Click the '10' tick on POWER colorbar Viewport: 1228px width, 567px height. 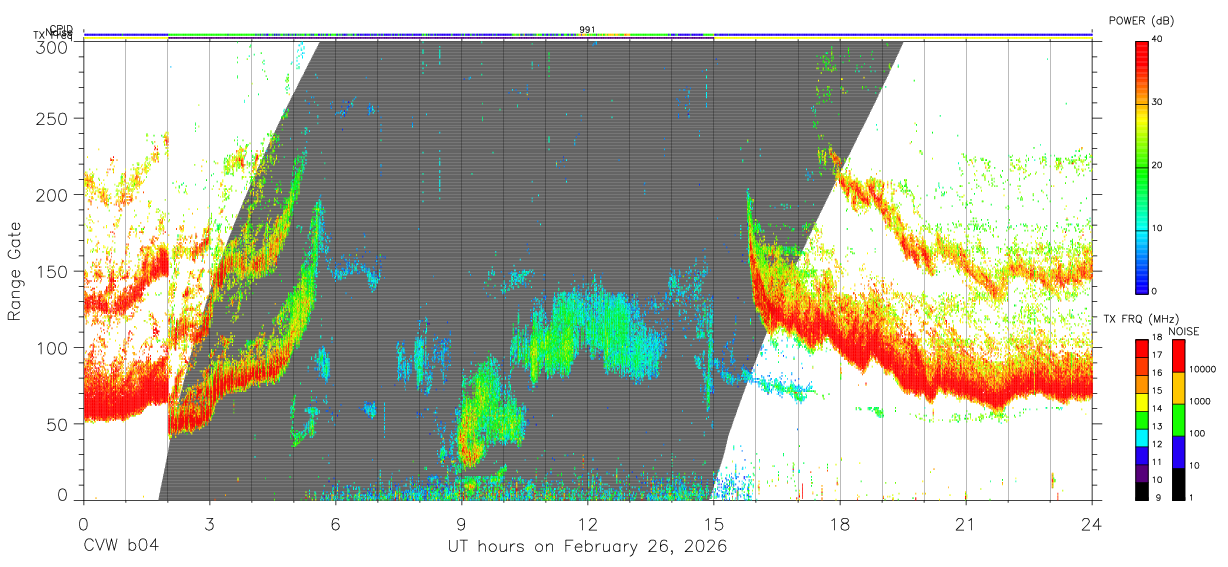(1156, 228)
